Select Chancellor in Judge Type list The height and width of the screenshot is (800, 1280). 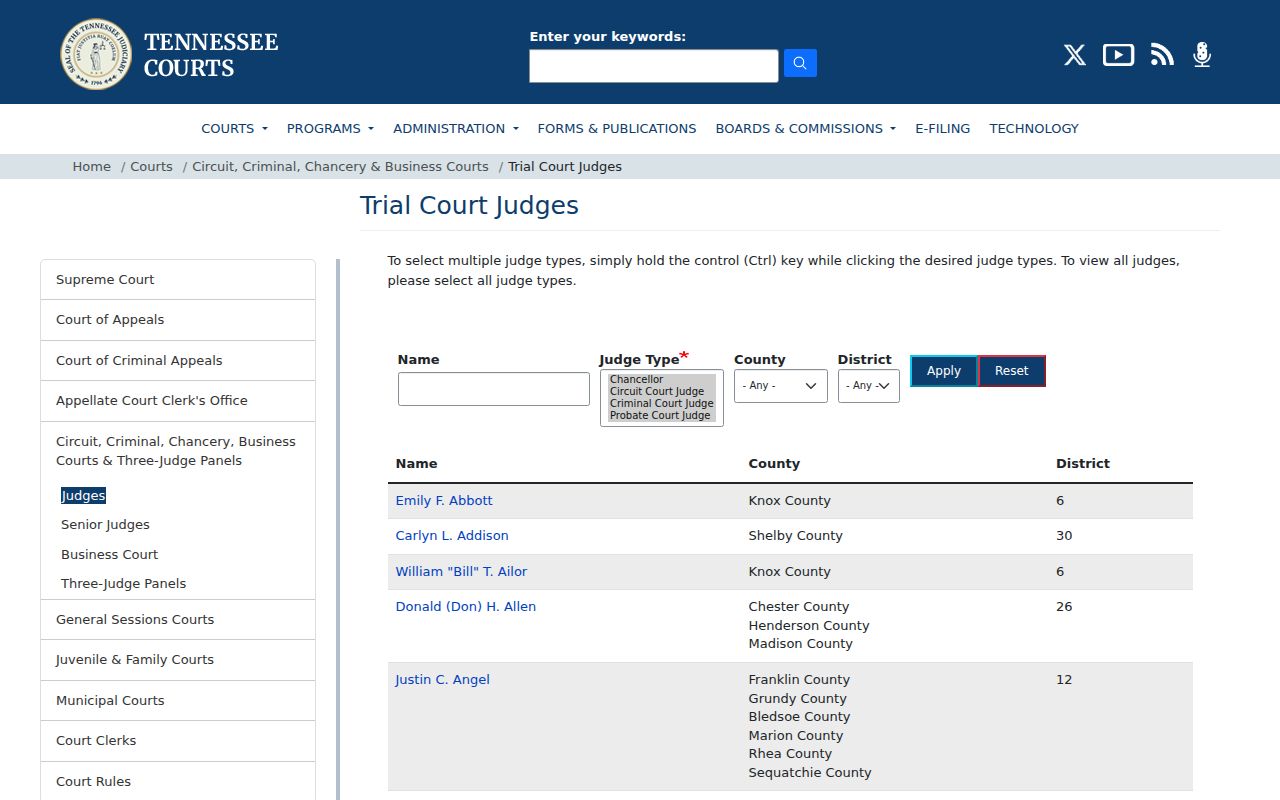[662, 380]
